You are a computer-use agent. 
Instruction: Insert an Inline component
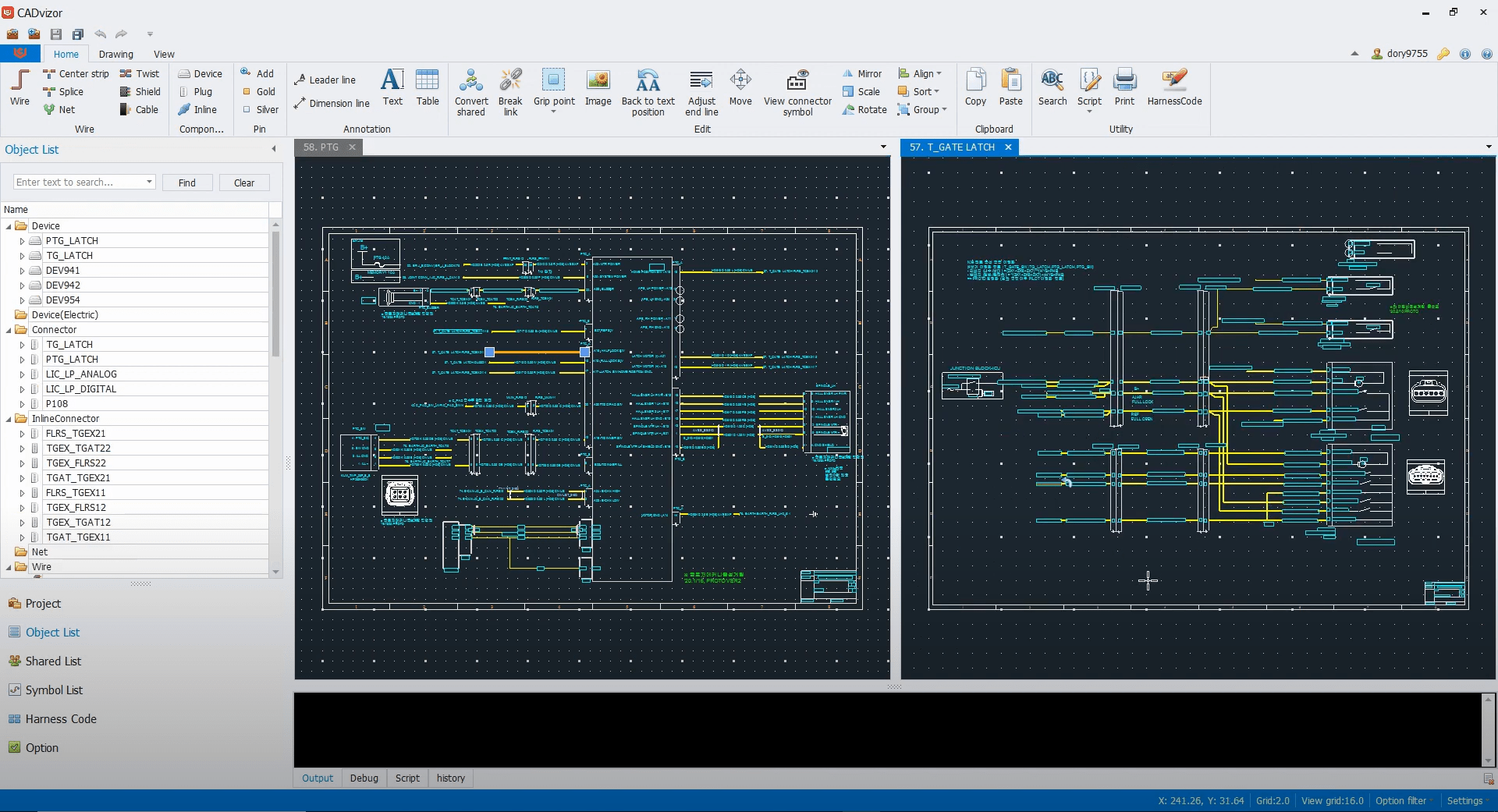click(197, 109)
